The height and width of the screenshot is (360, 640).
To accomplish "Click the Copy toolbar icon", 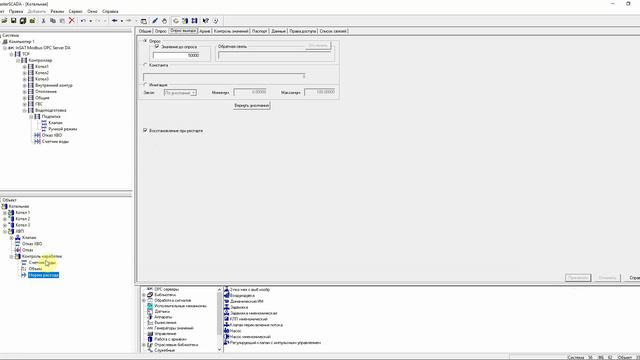I will coord(53,20).
